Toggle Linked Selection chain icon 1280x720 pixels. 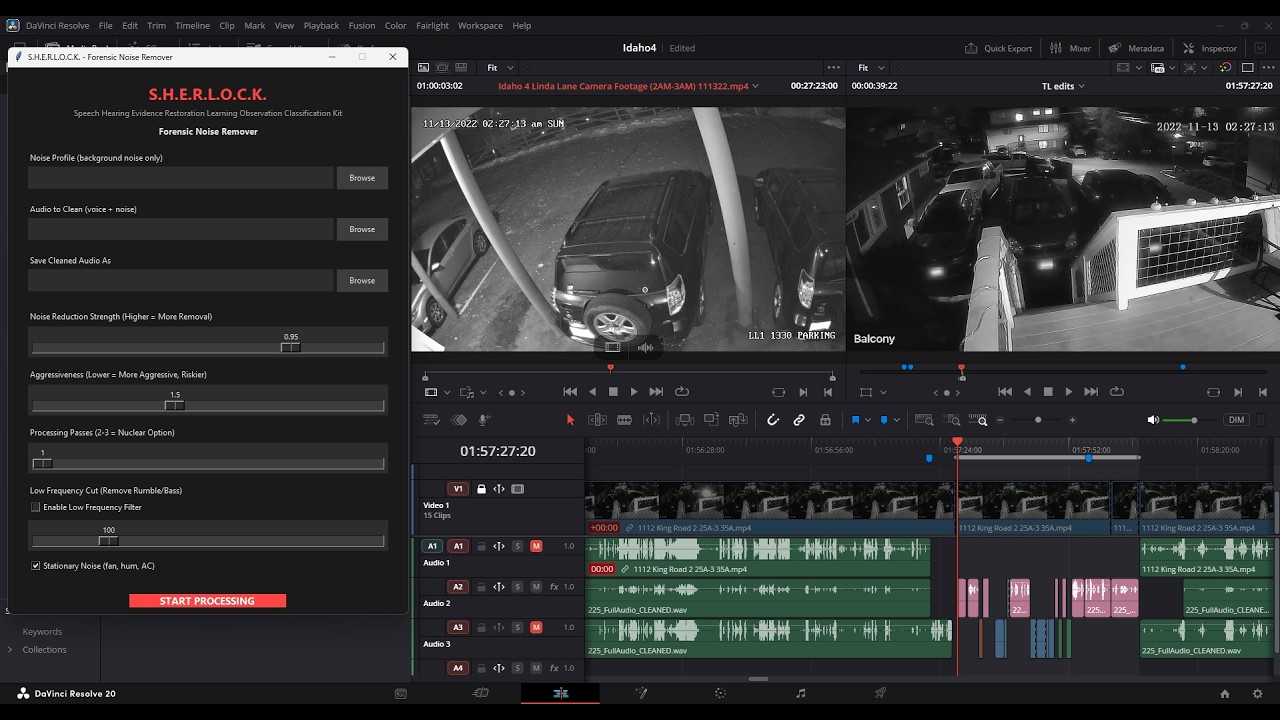(799, 420)
